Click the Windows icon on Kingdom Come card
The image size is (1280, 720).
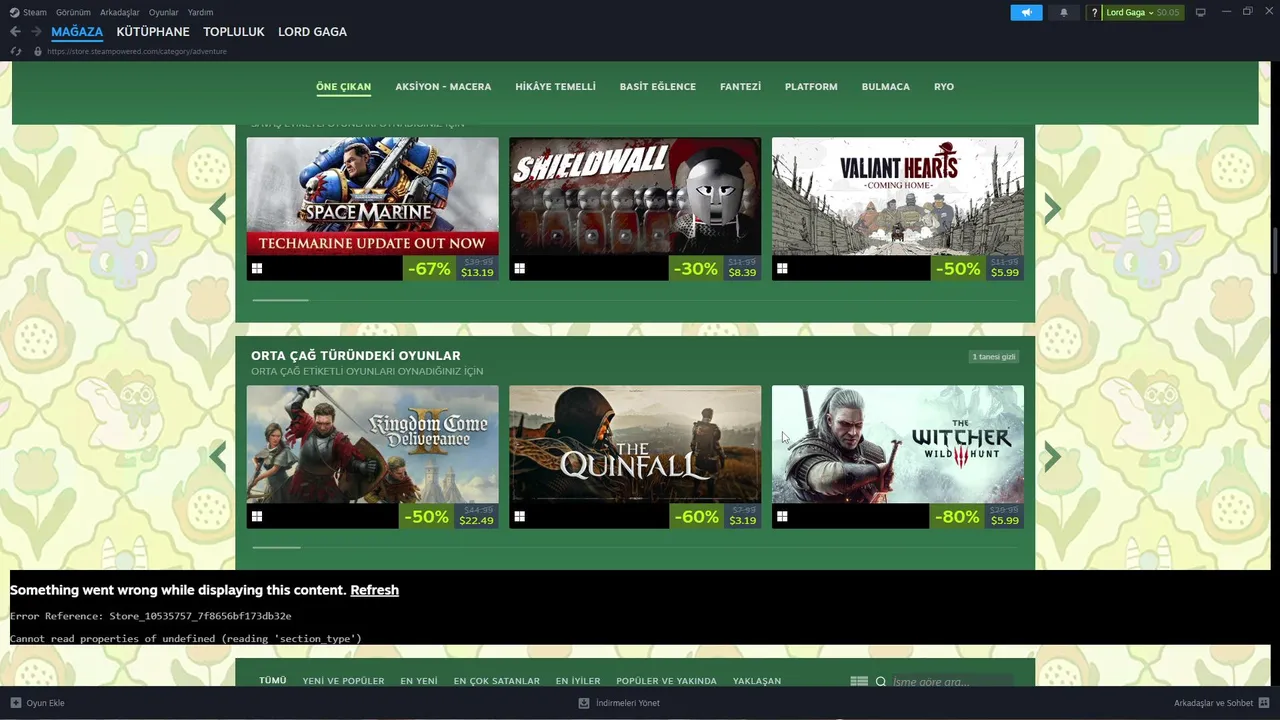257,516
